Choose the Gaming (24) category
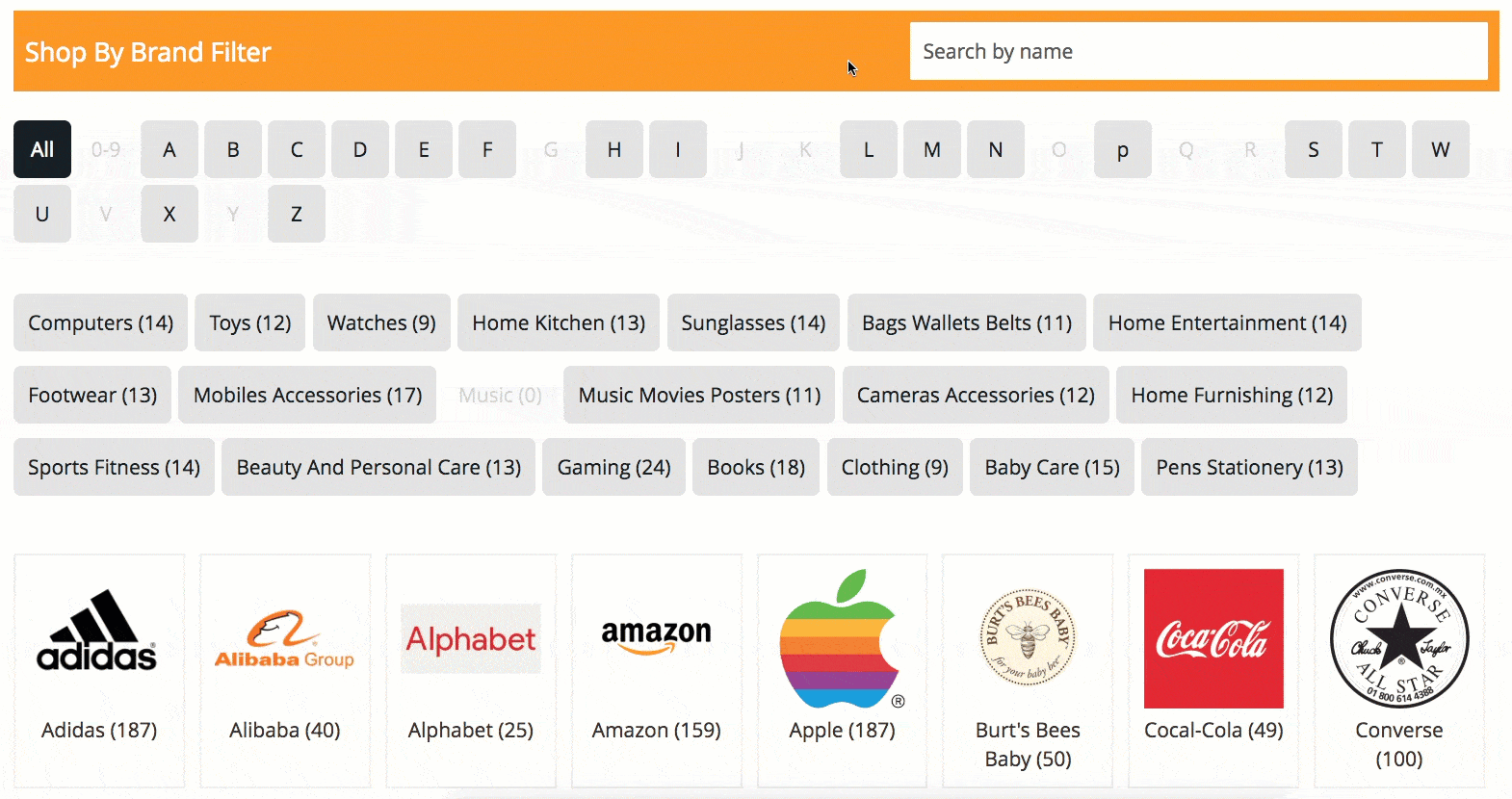The image size is (1512, 799). click(x=613, y=467)
